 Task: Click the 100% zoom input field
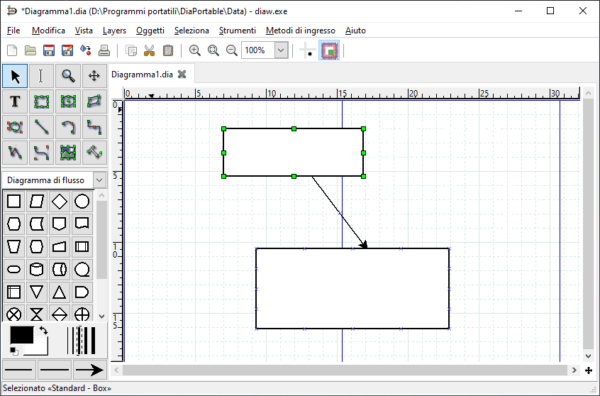[x=258, y=51]
